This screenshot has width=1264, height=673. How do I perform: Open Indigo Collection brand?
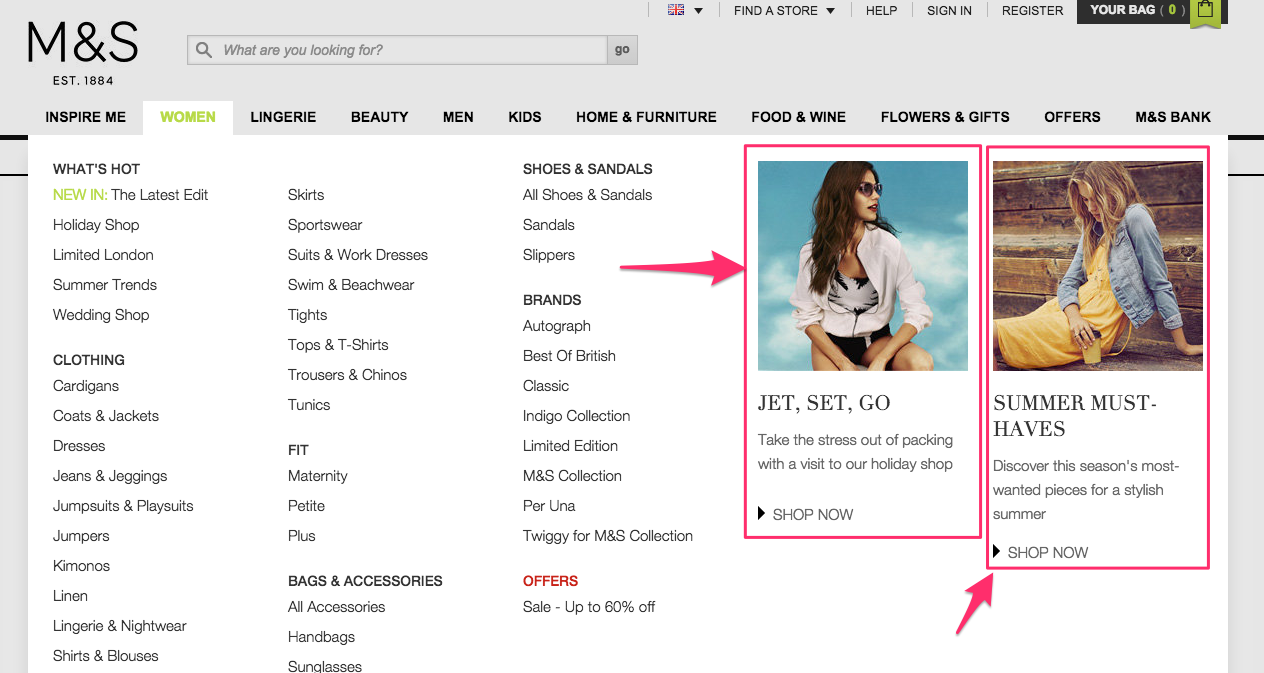pyautogui.click(x=577, y=416)
